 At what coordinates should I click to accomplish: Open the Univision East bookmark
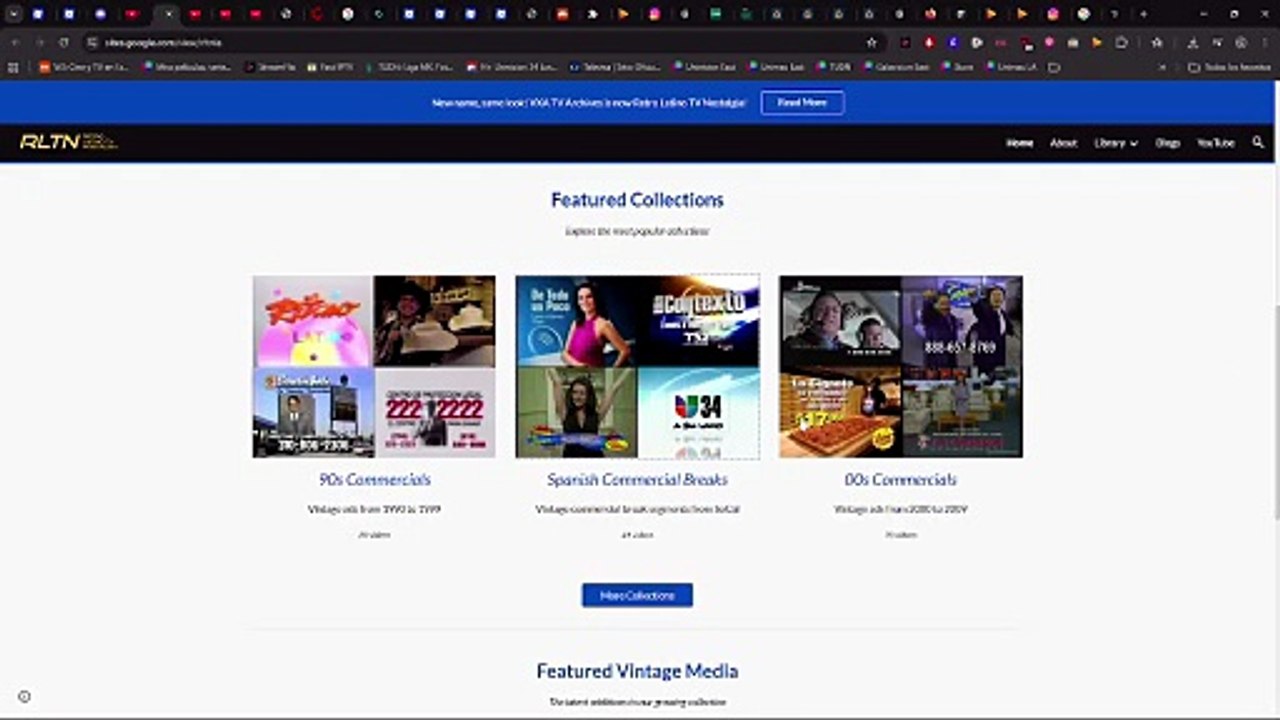(x=705, y=67)
